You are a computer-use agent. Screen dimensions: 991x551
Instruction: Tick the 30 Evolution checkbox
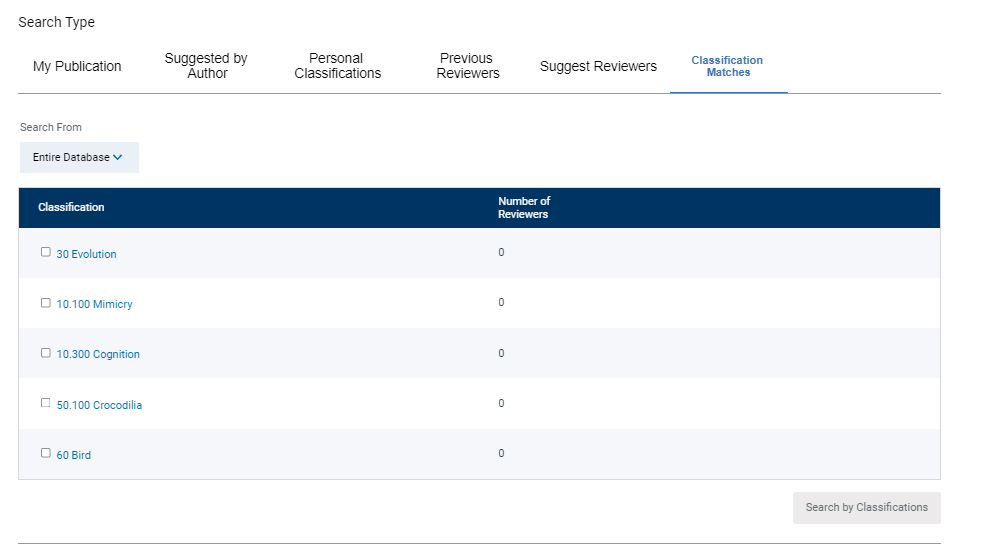pos(46,252)
